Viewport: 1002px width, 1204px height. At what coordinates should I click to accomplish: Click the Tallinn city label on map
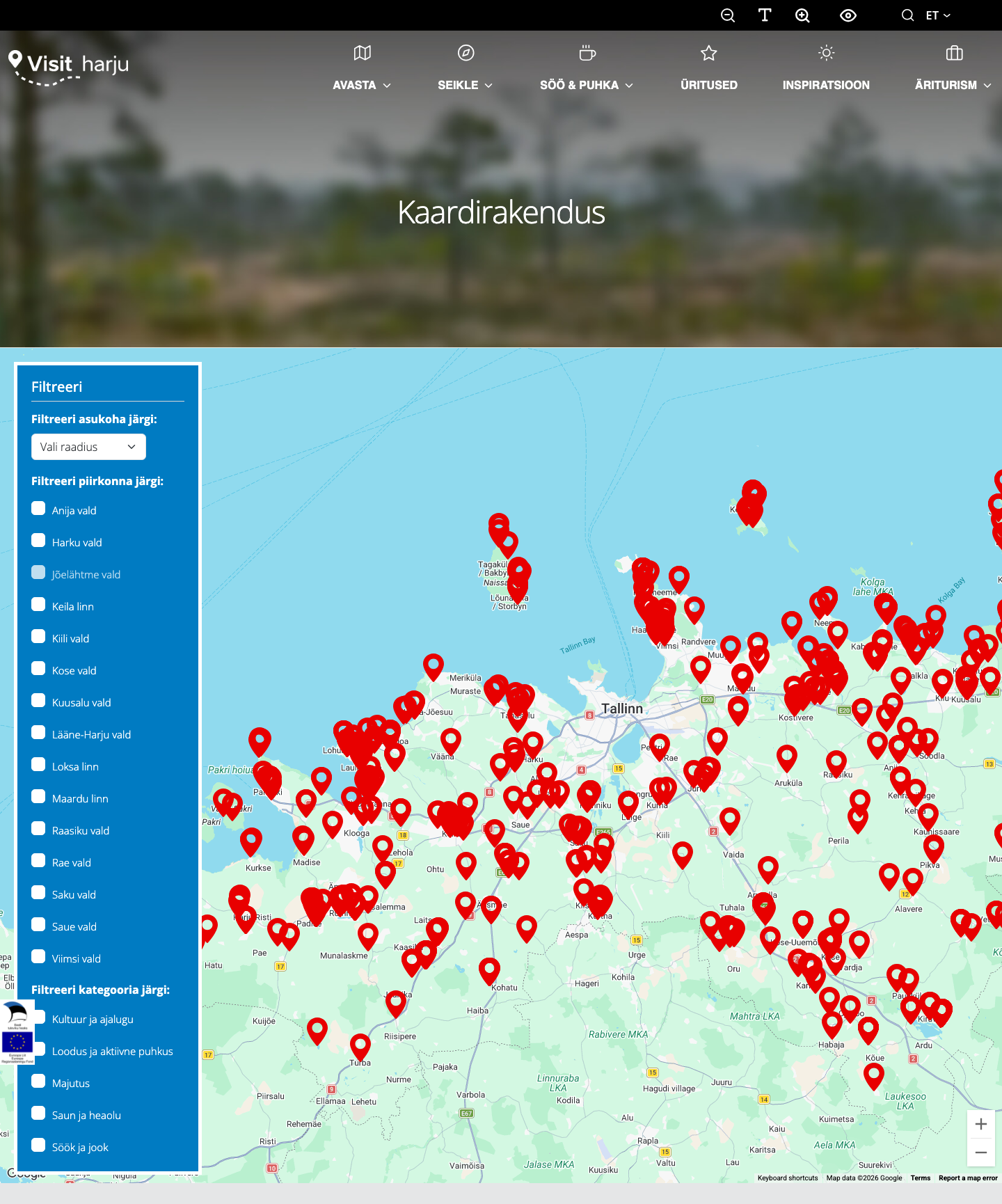[x=622, y=708]
